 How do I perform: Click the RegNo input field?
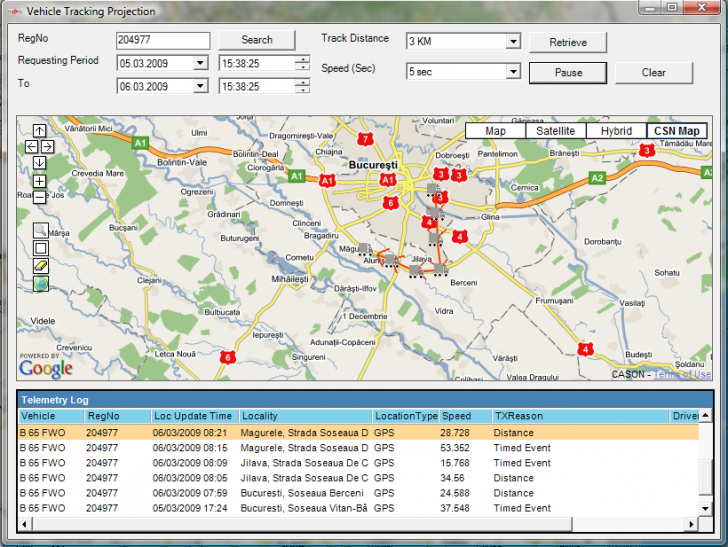(x=163, y=40)
